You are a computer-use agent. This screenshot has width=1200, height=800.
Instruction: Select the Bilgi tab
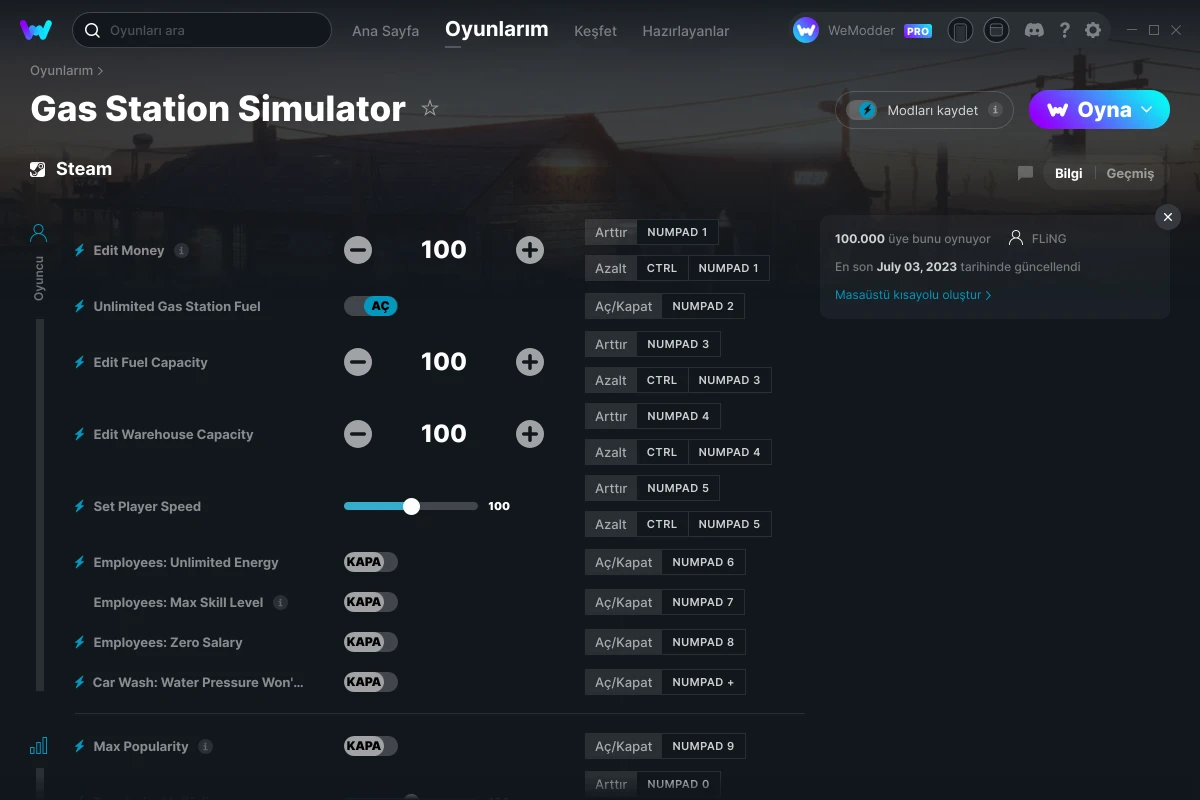click(1068, 173)
